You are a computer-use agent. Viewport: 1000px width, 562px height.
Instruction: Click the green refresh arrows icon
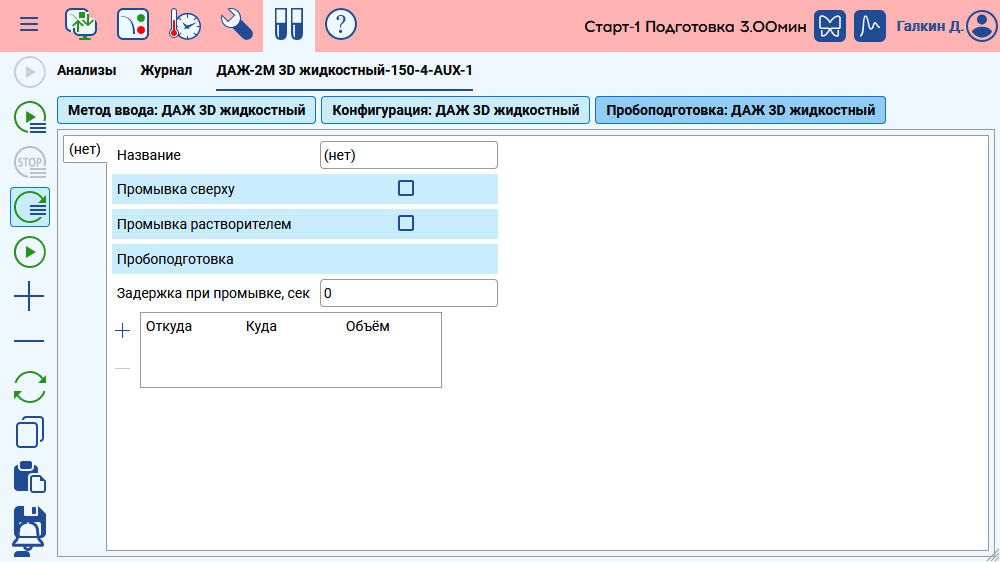(30, 387)
